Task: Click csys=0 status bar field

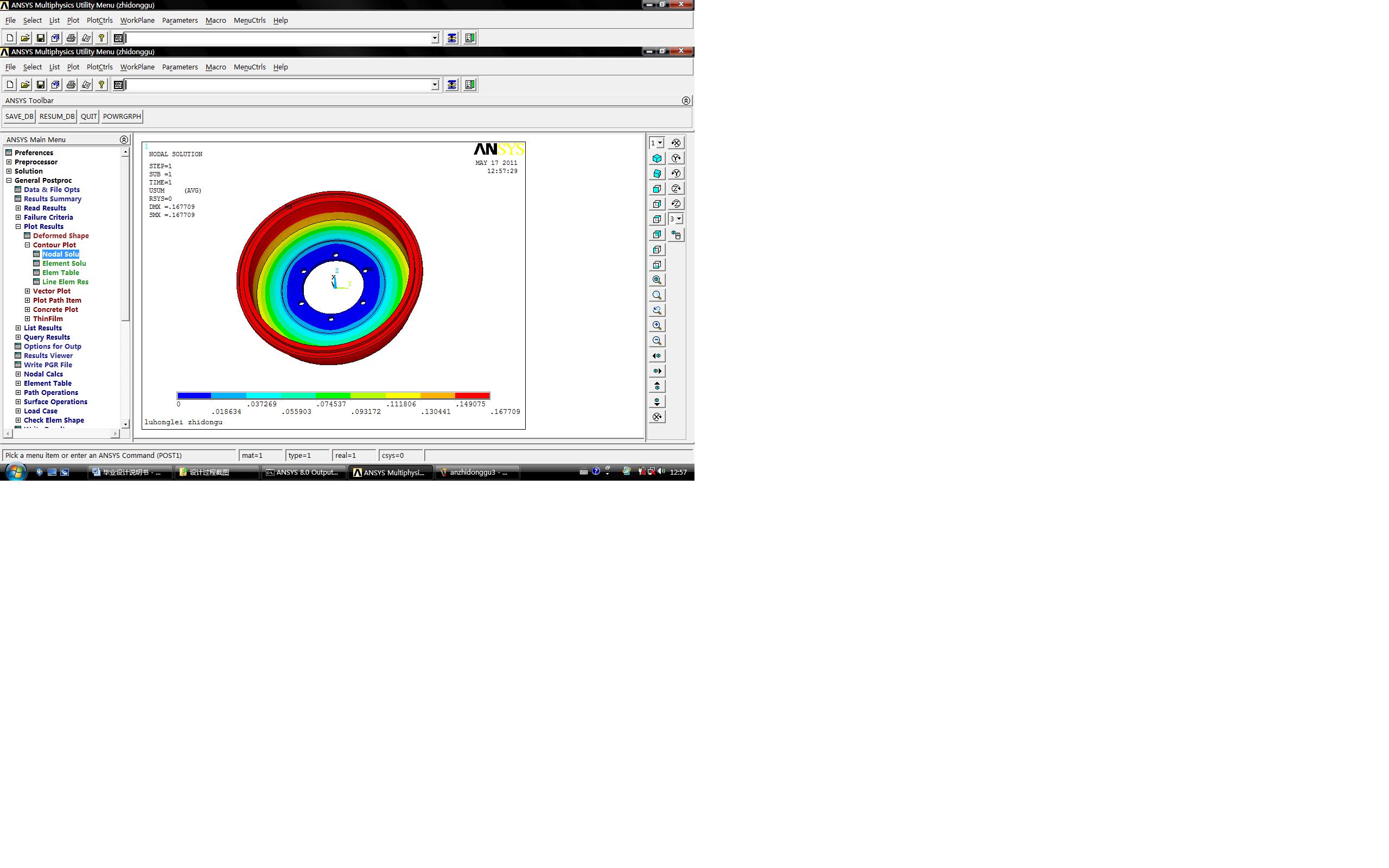Action: coord(400,456)
